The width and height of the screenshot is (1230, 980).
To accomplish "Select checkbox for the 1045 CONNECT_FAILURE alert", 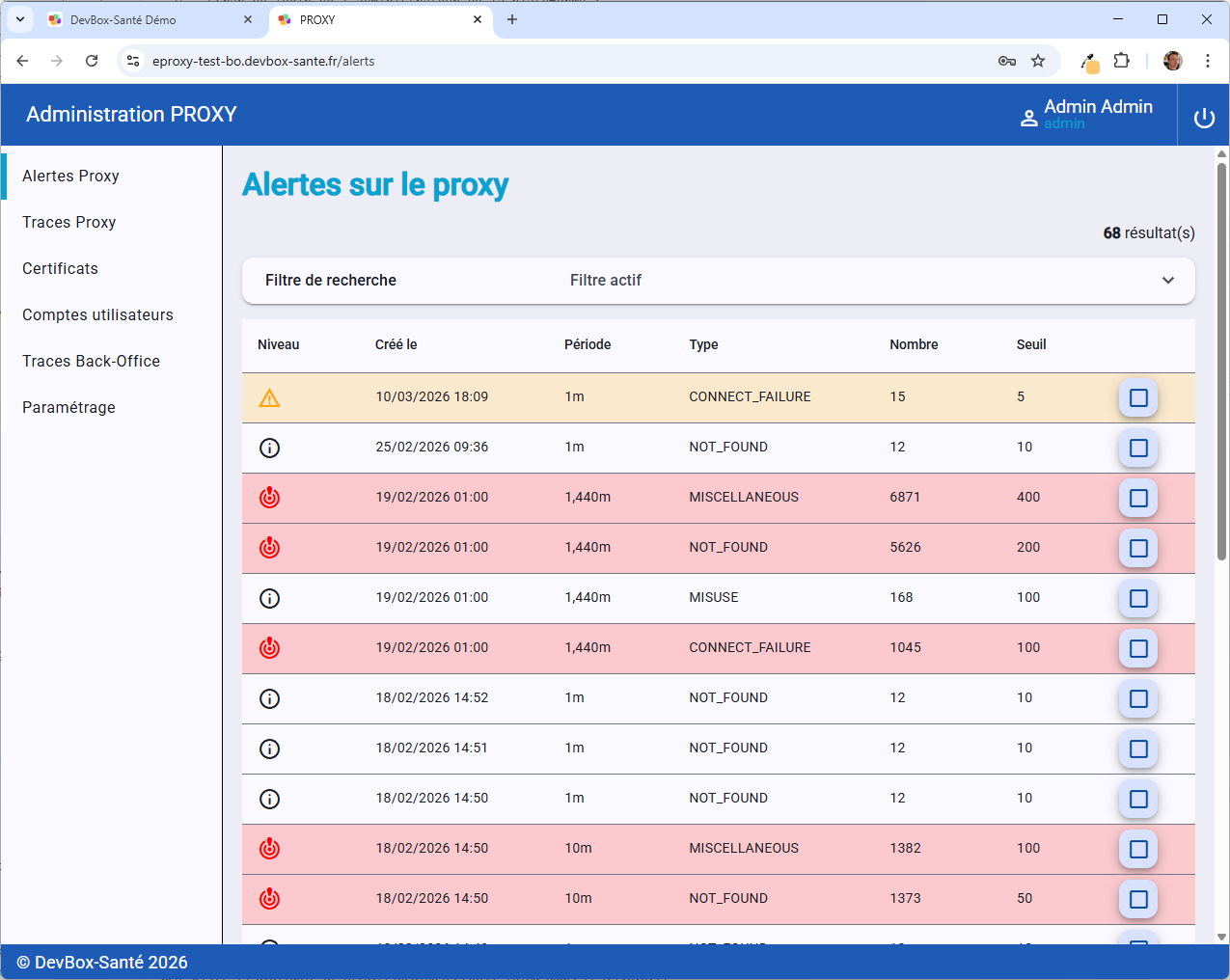I will click(1138, 648).
